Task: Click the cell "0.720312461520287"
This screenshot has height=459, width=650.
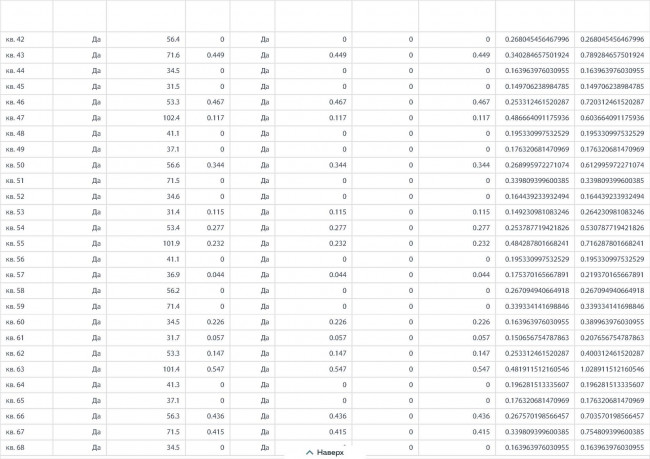Action: point(612,102)
